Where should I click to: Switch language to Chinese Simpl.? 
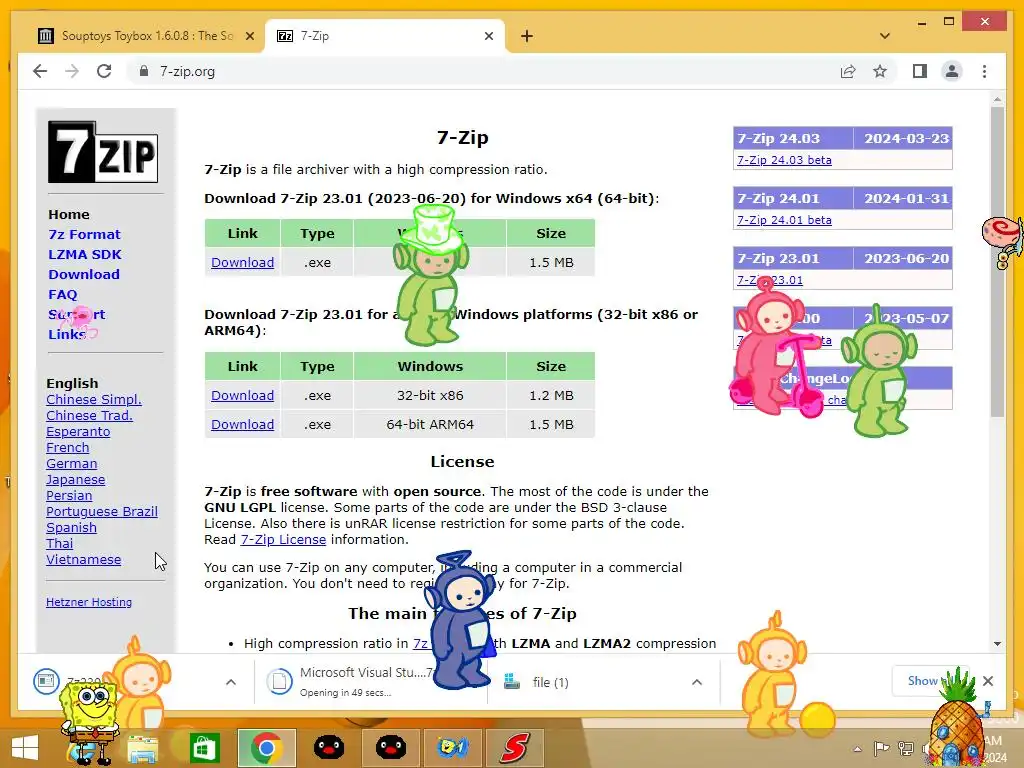tap(93, 400)
